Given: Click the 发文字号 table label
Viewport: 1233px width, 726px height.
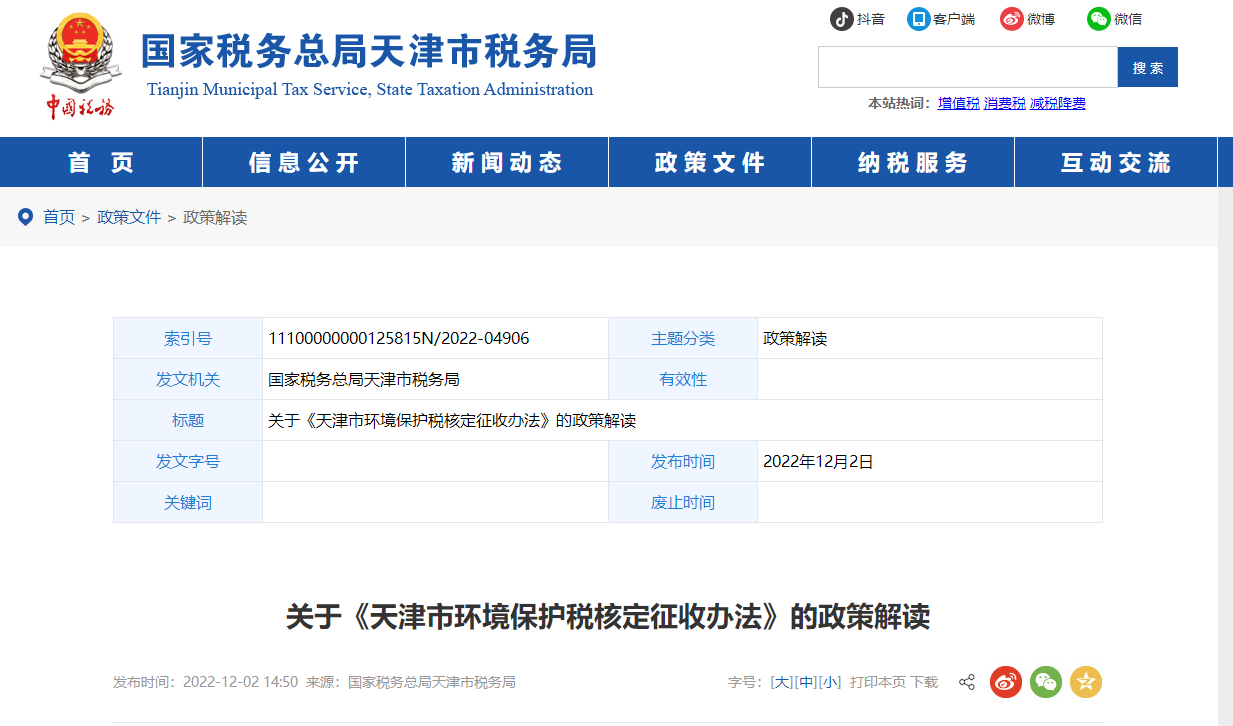Looking at the screenshot, I should pyautogui.click(x=188, y=461).
